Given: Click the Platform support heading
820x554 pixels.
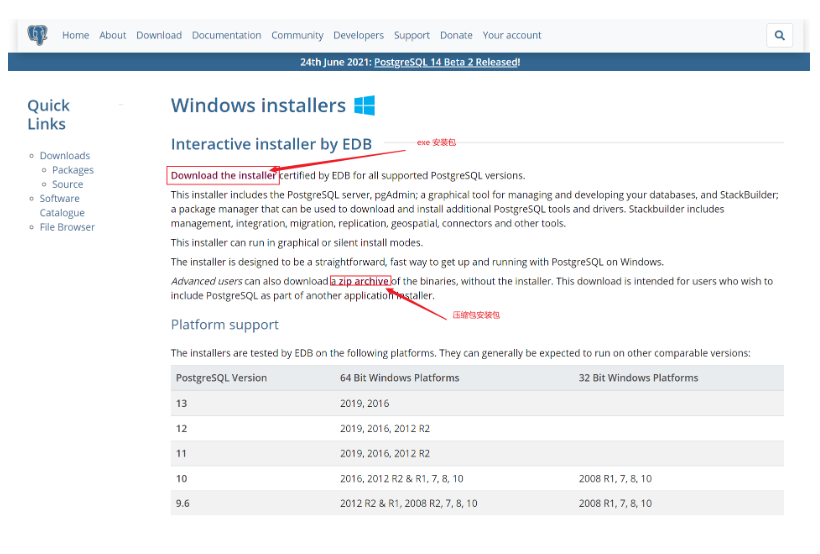Looking at the screenshot, I should pos(224,324).
